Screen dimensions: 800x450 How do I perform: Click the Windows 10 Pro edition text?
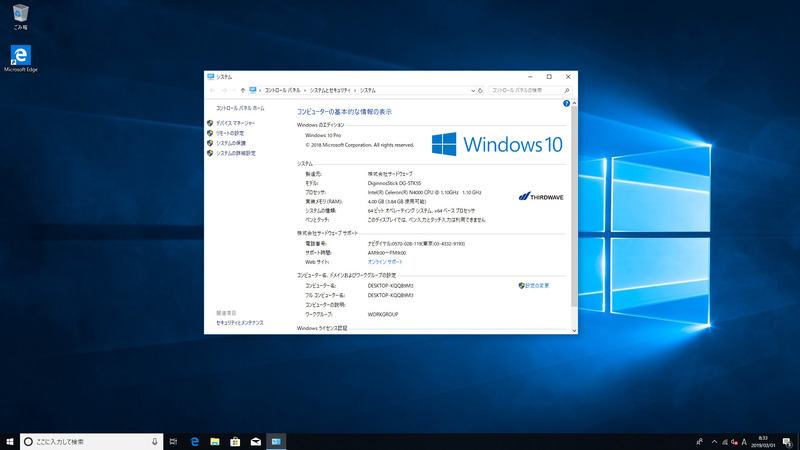(323, 135)
